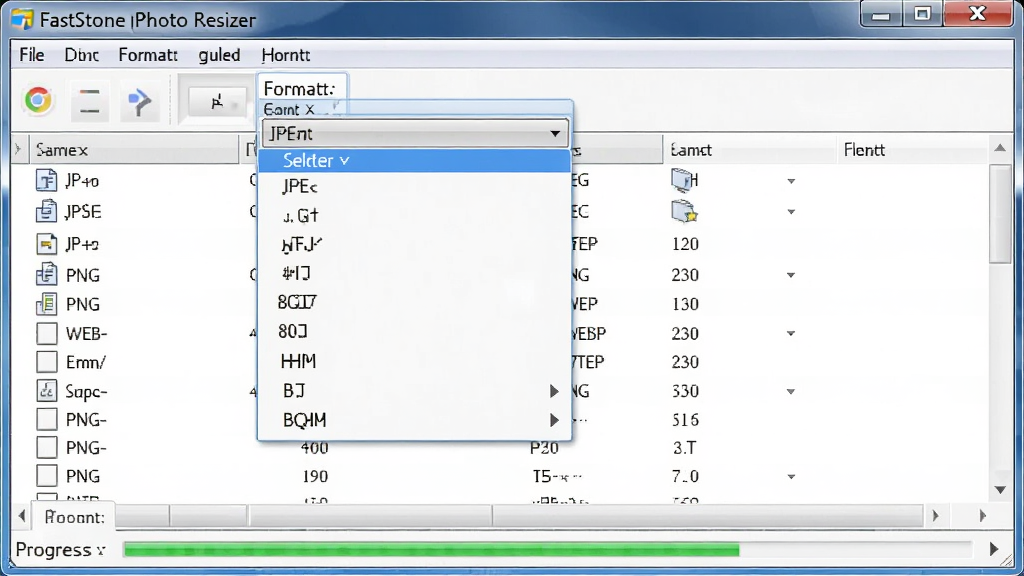
Task: Open dropdown arrow in JP+o row
Action: click(791, 181)
